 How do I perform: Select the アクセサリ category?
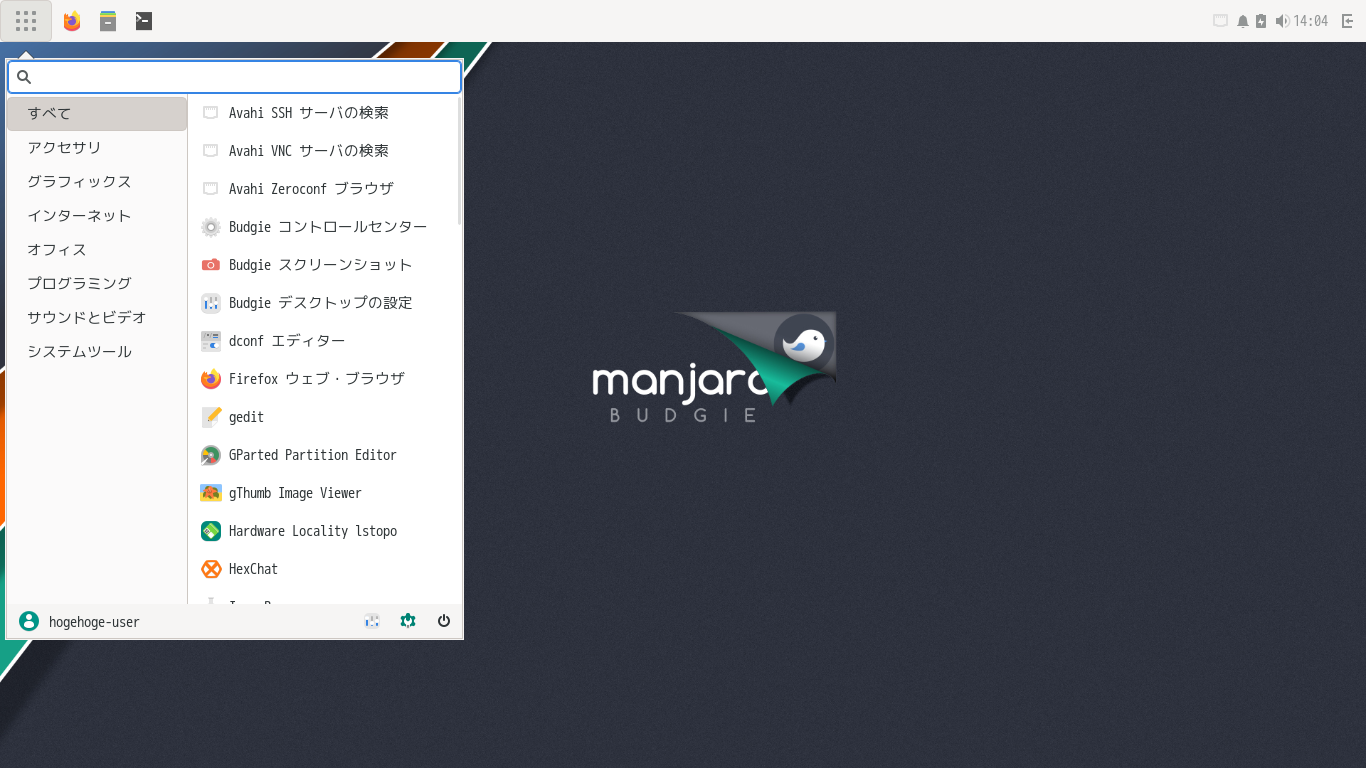coord(97,148)
